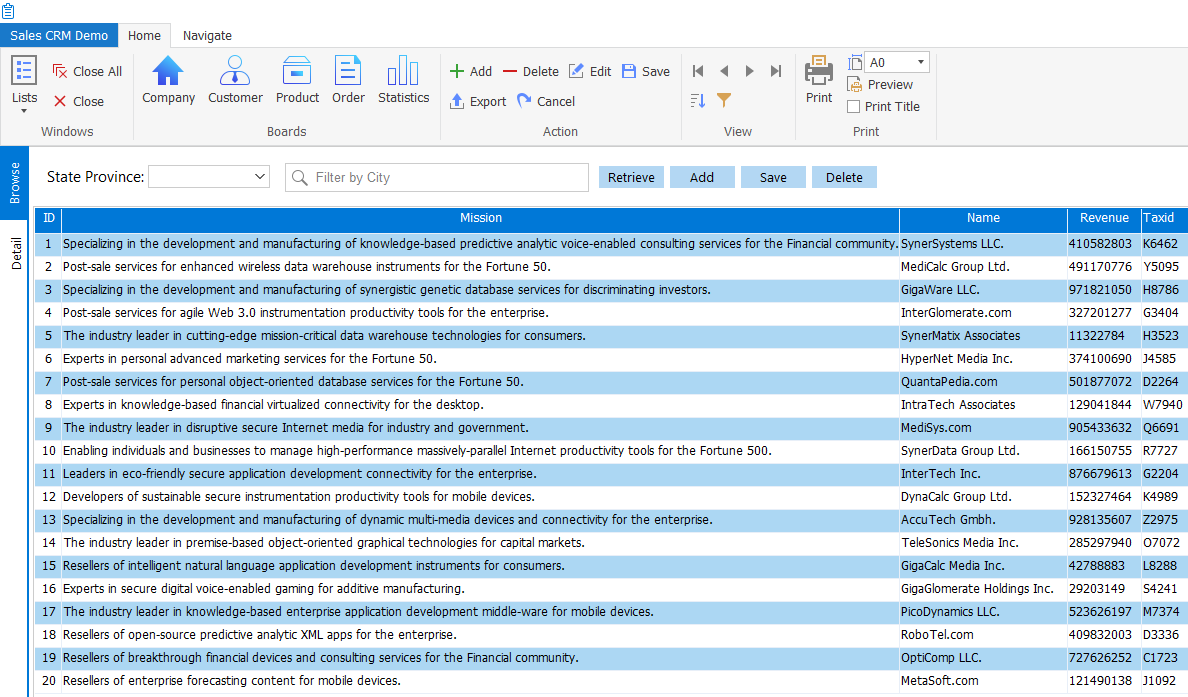Open the Customer board
The image size is (1188, 697).
pos(235,80)
